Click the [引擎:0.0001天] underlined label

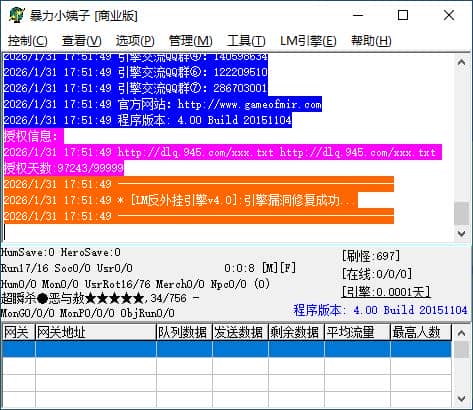tap(386, 292)
